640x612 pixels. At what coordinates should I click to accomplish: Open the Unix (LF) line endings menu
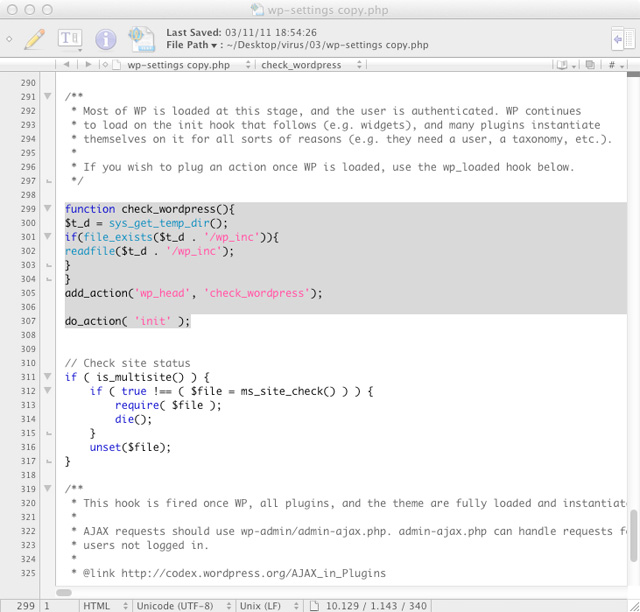click(x=266, y=606)
